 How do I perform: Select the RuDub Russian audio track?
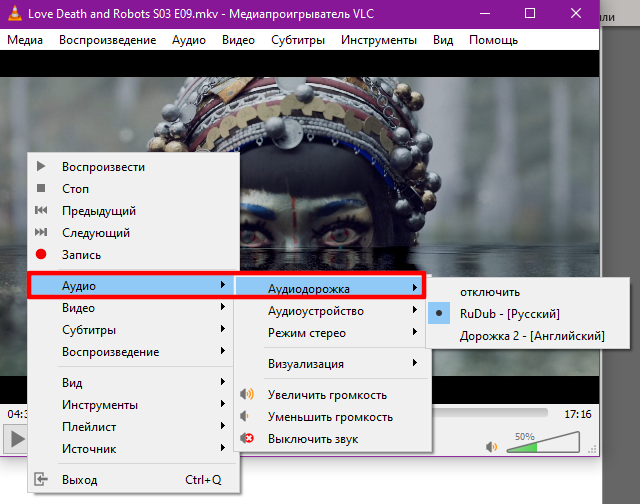[509, 314]
